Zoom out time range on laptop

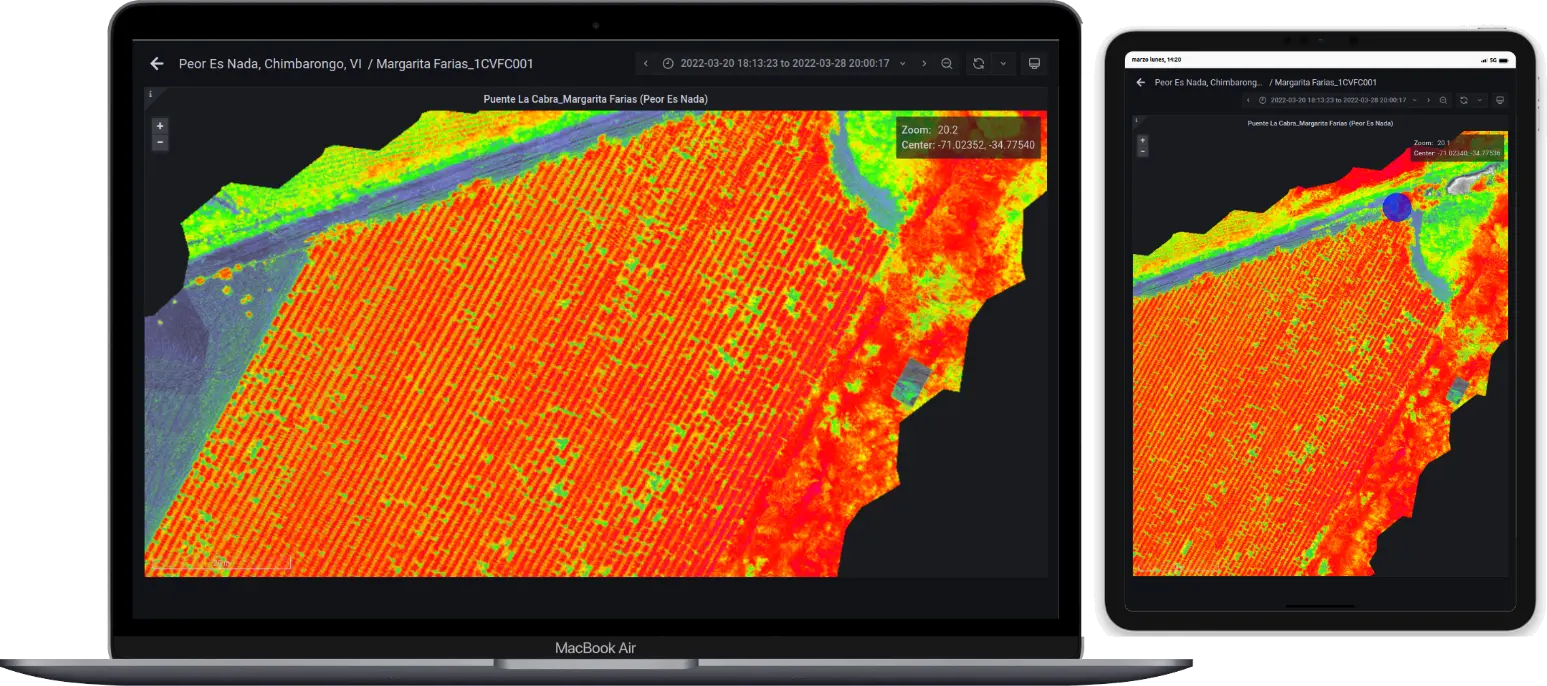[947, 63]
